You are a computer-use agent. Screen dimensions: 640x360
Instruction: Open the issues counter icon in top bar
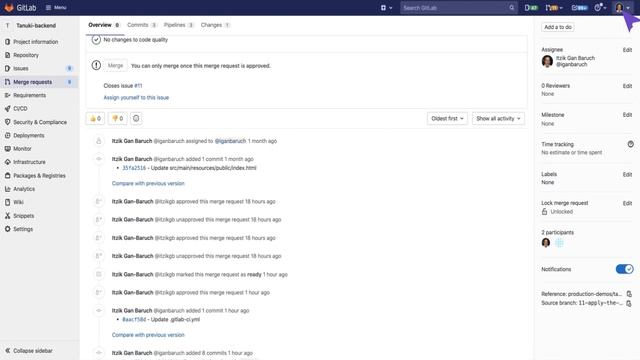[x=531, y=7]
